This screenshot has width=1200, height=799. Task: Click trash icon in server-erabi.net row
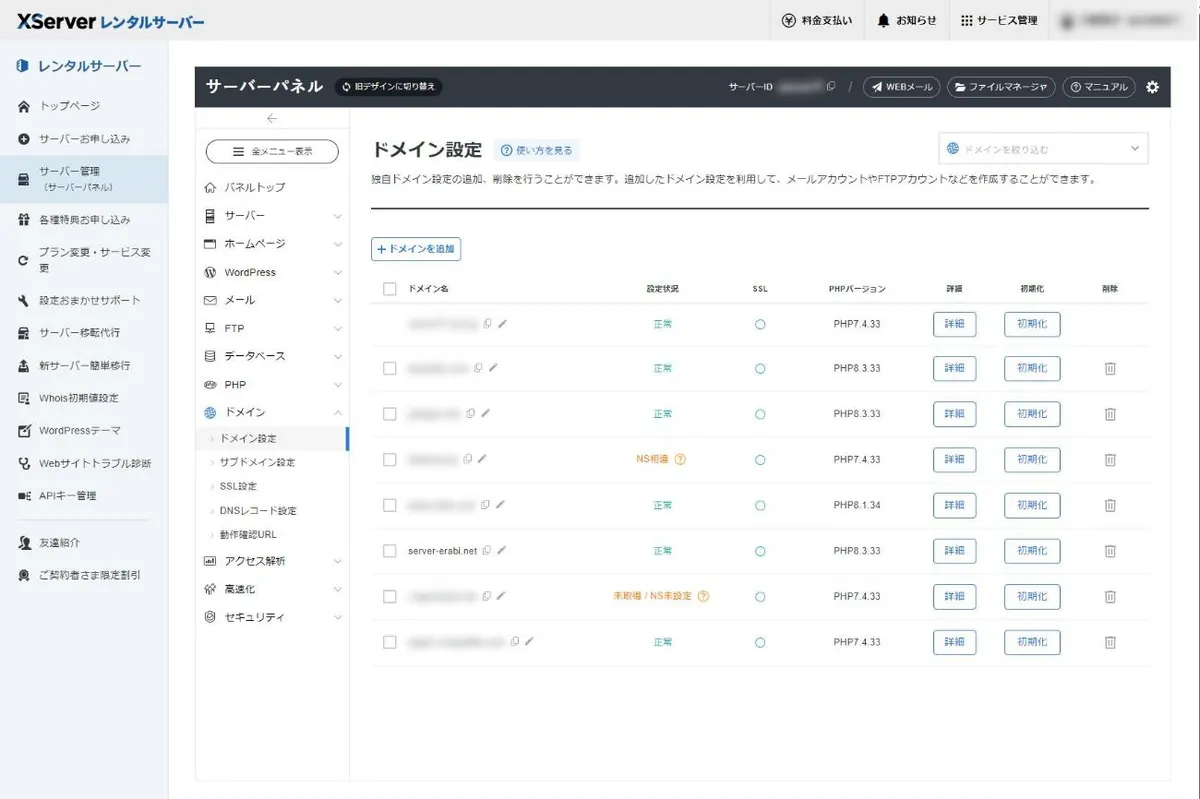pyautogui.click(x=1110, y=551)
